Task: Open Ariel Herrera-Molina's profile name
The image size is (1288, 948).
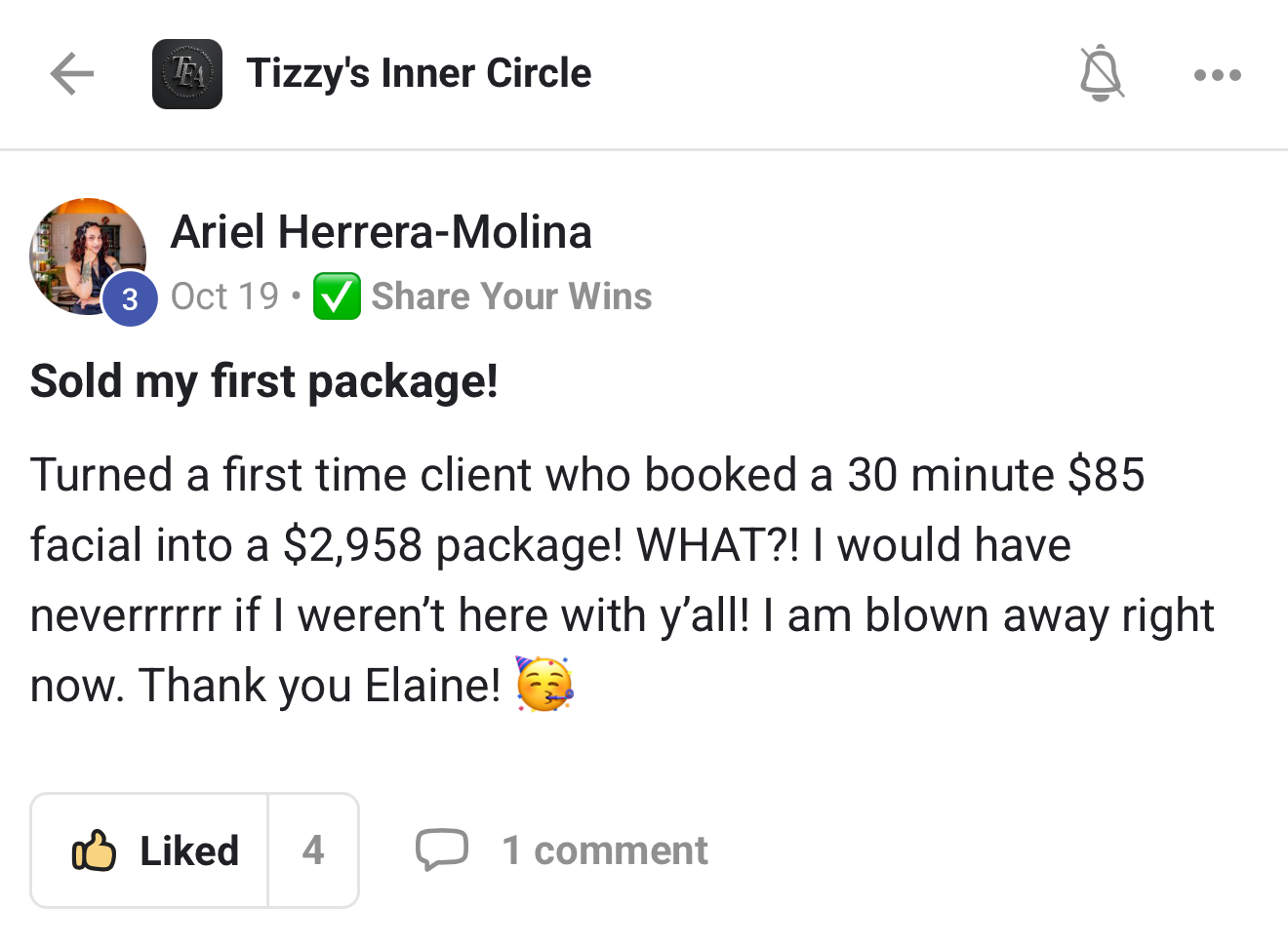Action: tap(381, 232)
